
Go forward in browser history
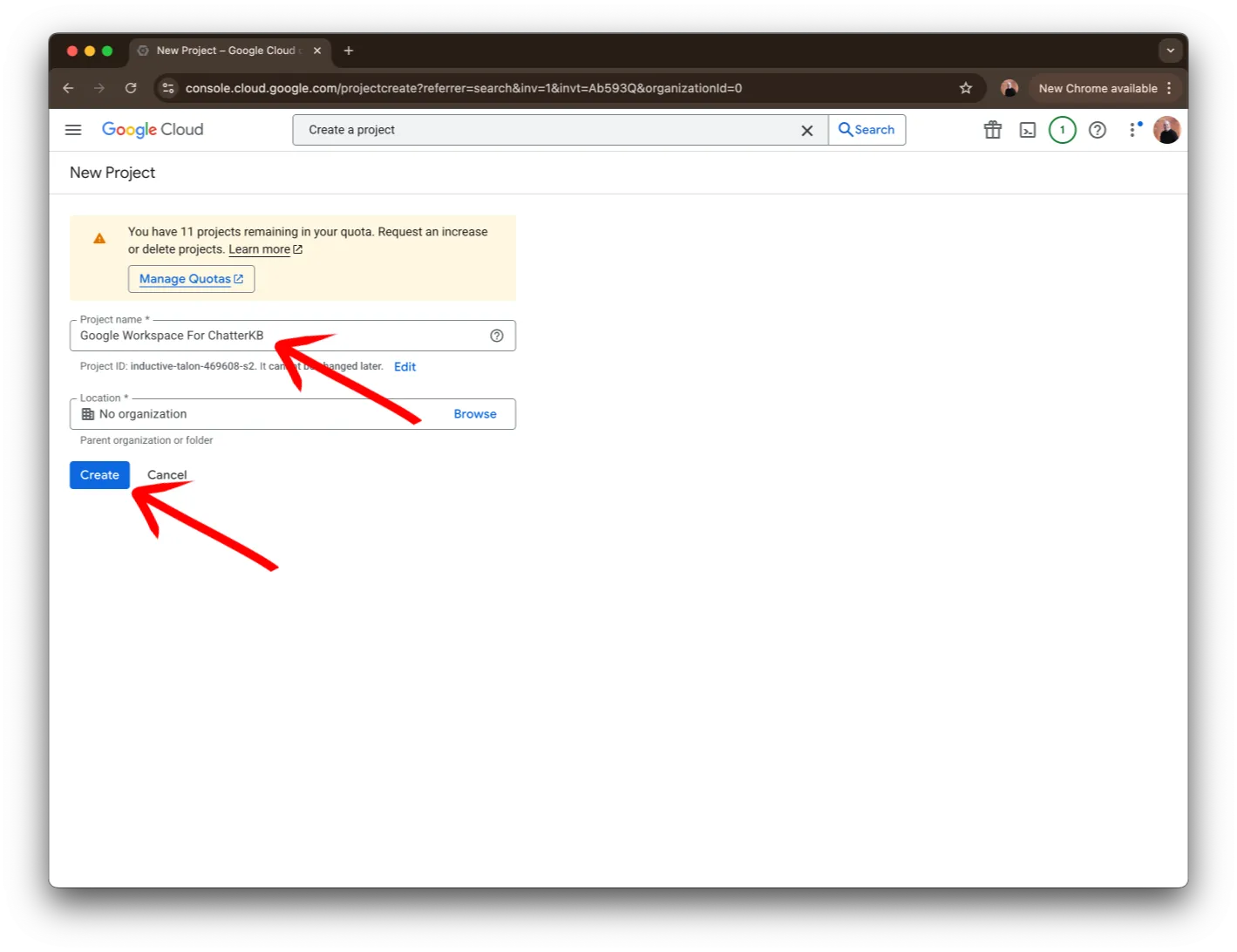(99, 88)
